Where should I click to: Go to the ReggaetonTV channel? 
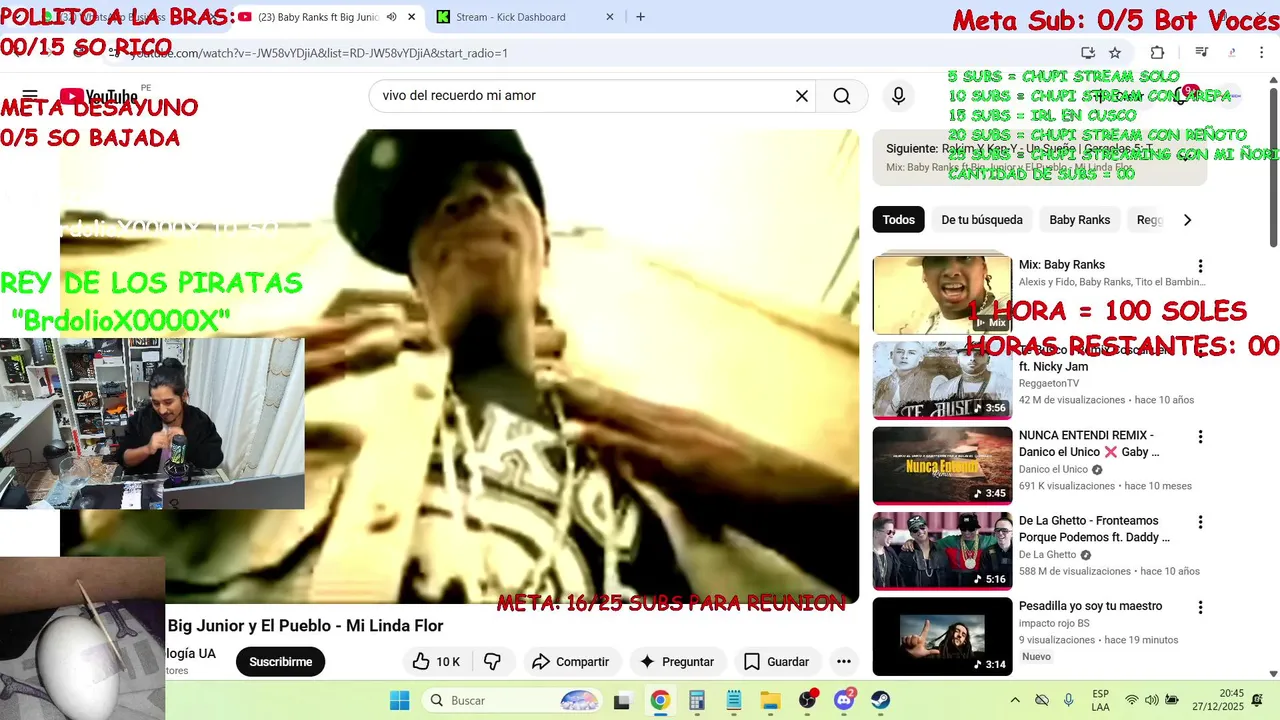[1049, 383]
